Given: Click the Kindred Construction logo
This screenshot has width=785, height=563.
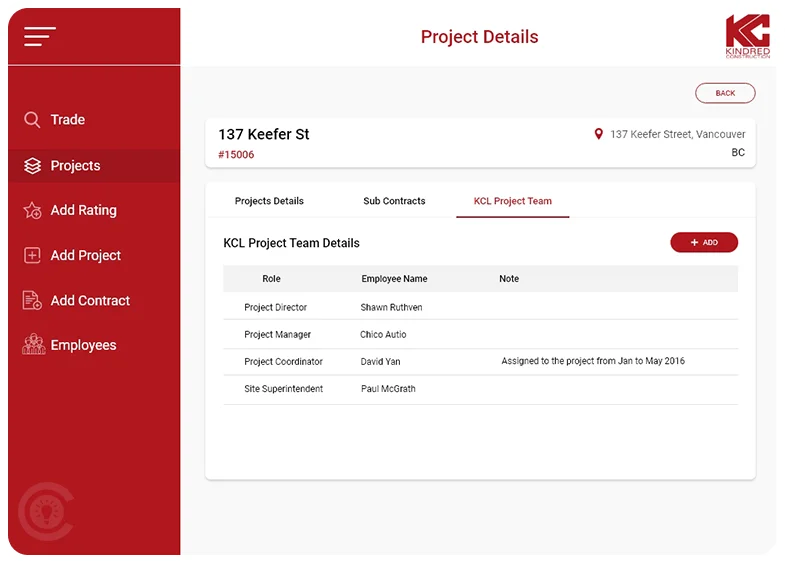Looking at the screenshot, I should 747,36.
